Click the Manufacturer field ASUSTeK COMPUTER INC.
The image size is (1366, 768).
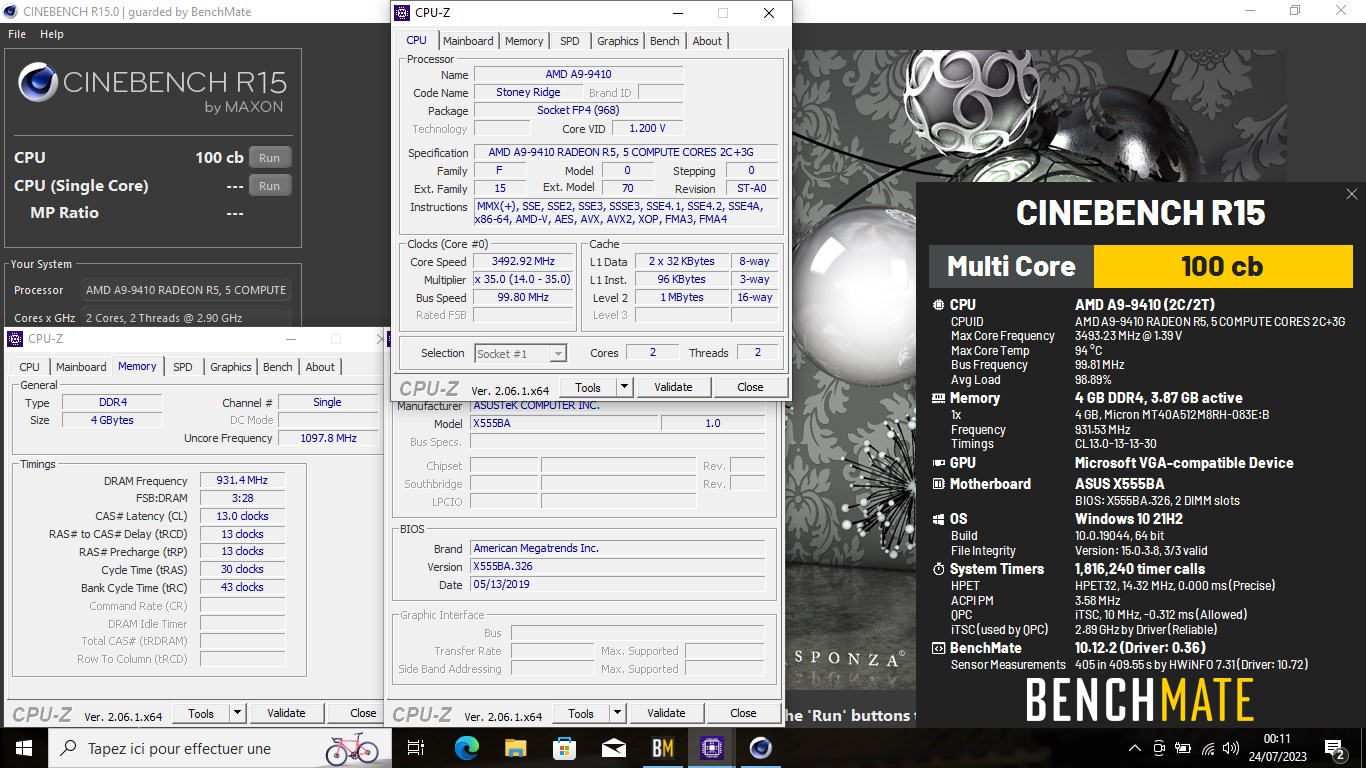point(617,405)
